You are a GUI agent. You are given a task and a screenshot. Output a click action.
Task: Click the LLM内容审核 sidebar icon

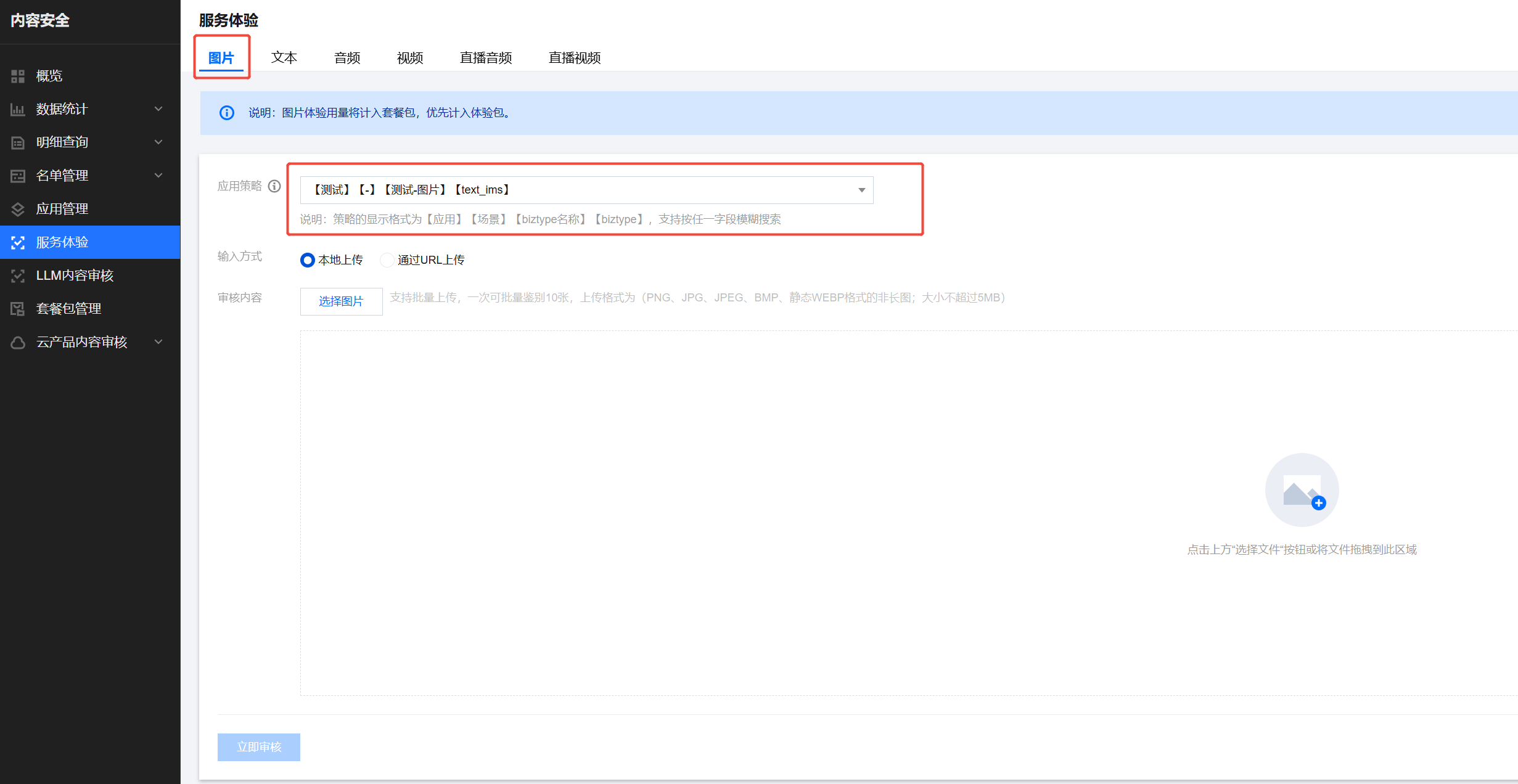pos(18,276)
